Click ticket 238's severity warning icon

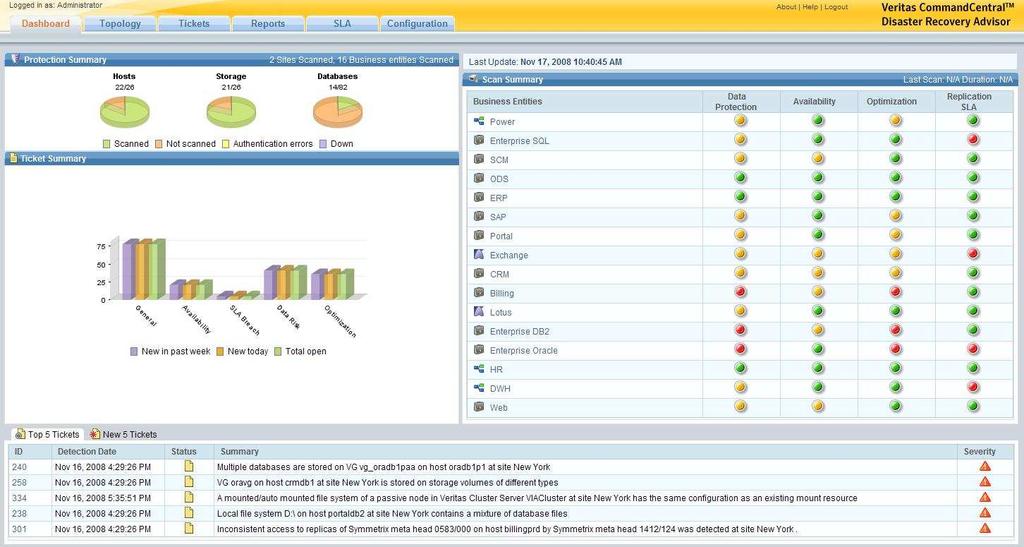click(x=985, y=513)
